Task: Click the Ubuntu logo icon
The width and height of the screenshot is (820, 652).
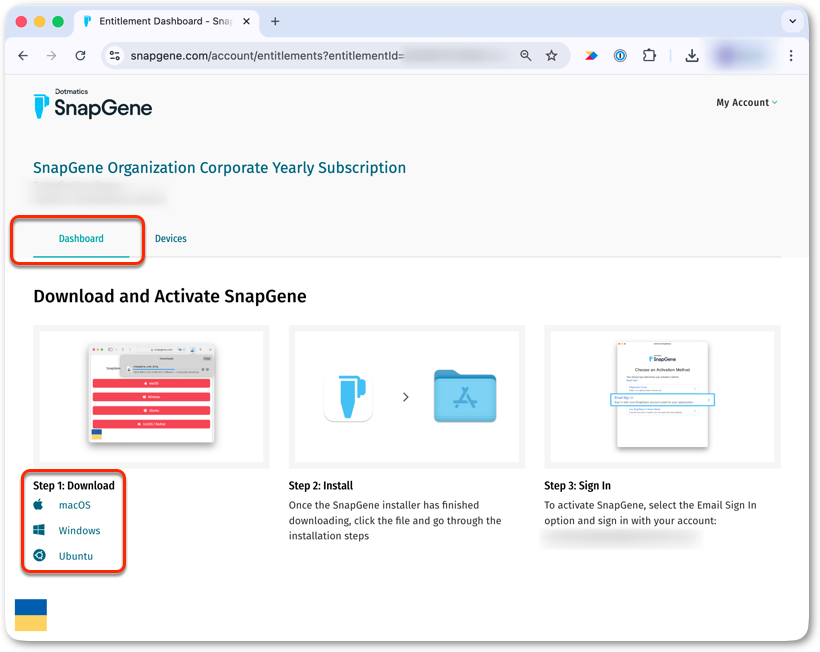Action: tap(39, 555)
